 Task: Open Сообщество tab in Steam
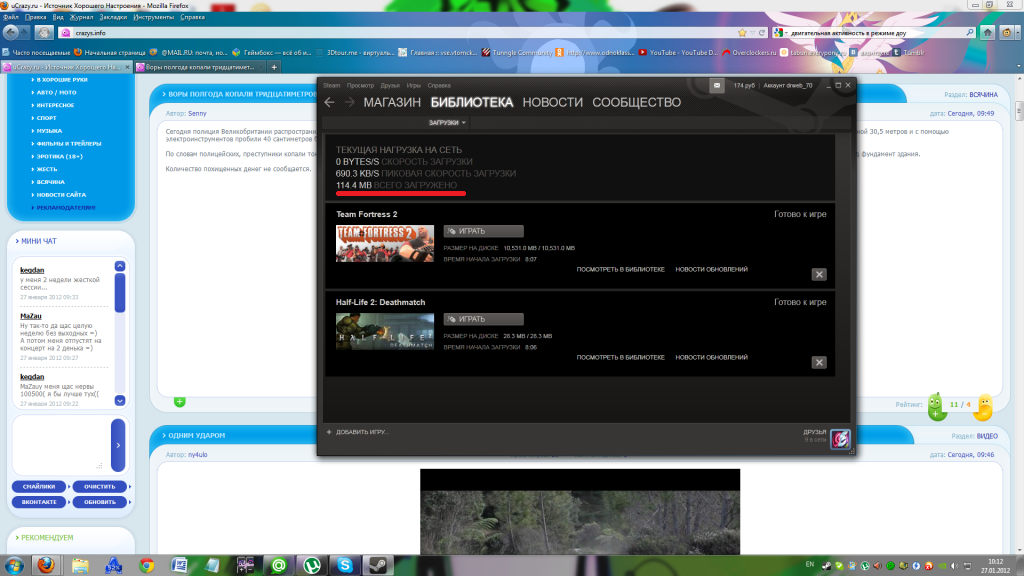point(636,103)
